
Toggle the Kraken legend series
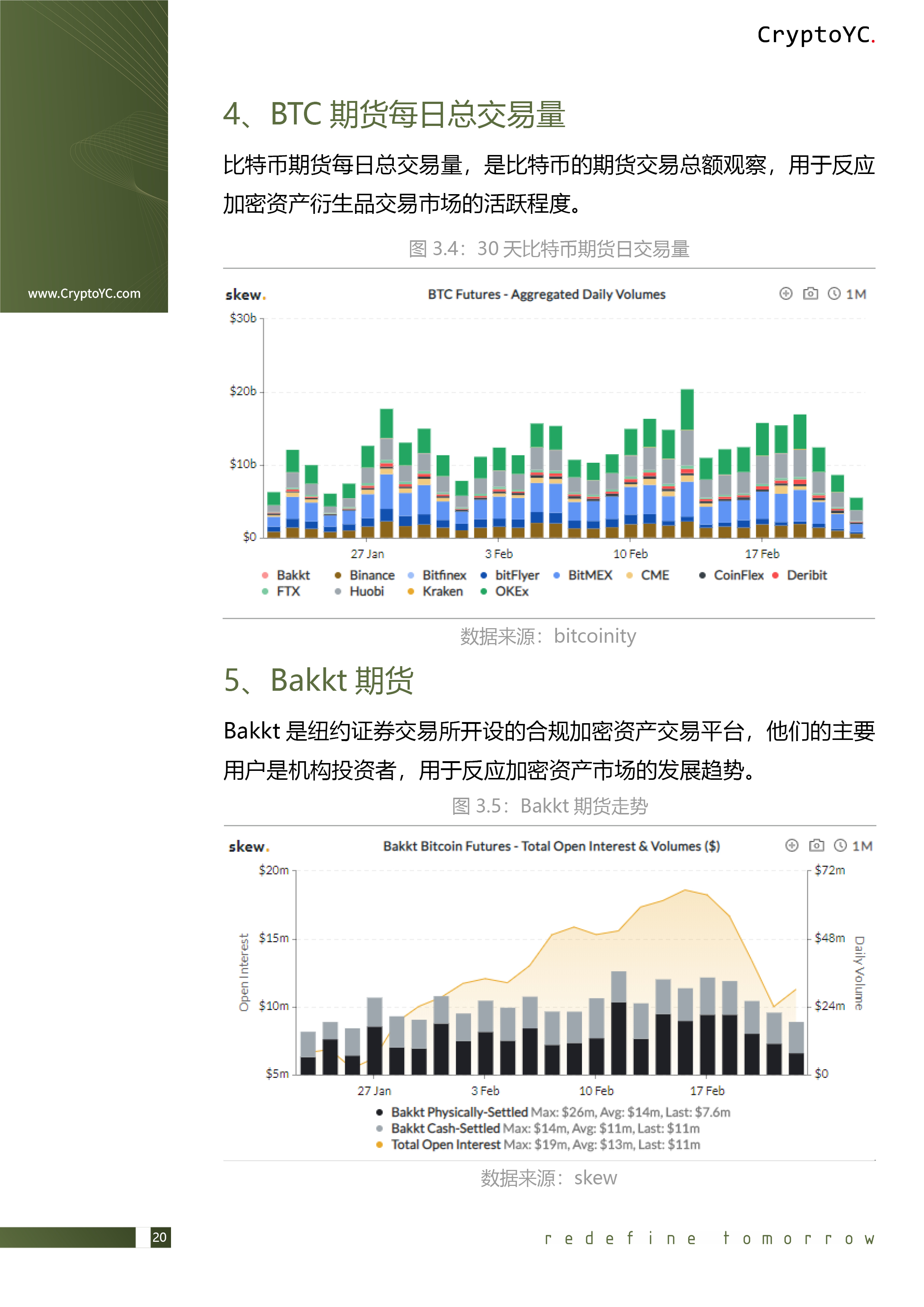click(435, 591)
